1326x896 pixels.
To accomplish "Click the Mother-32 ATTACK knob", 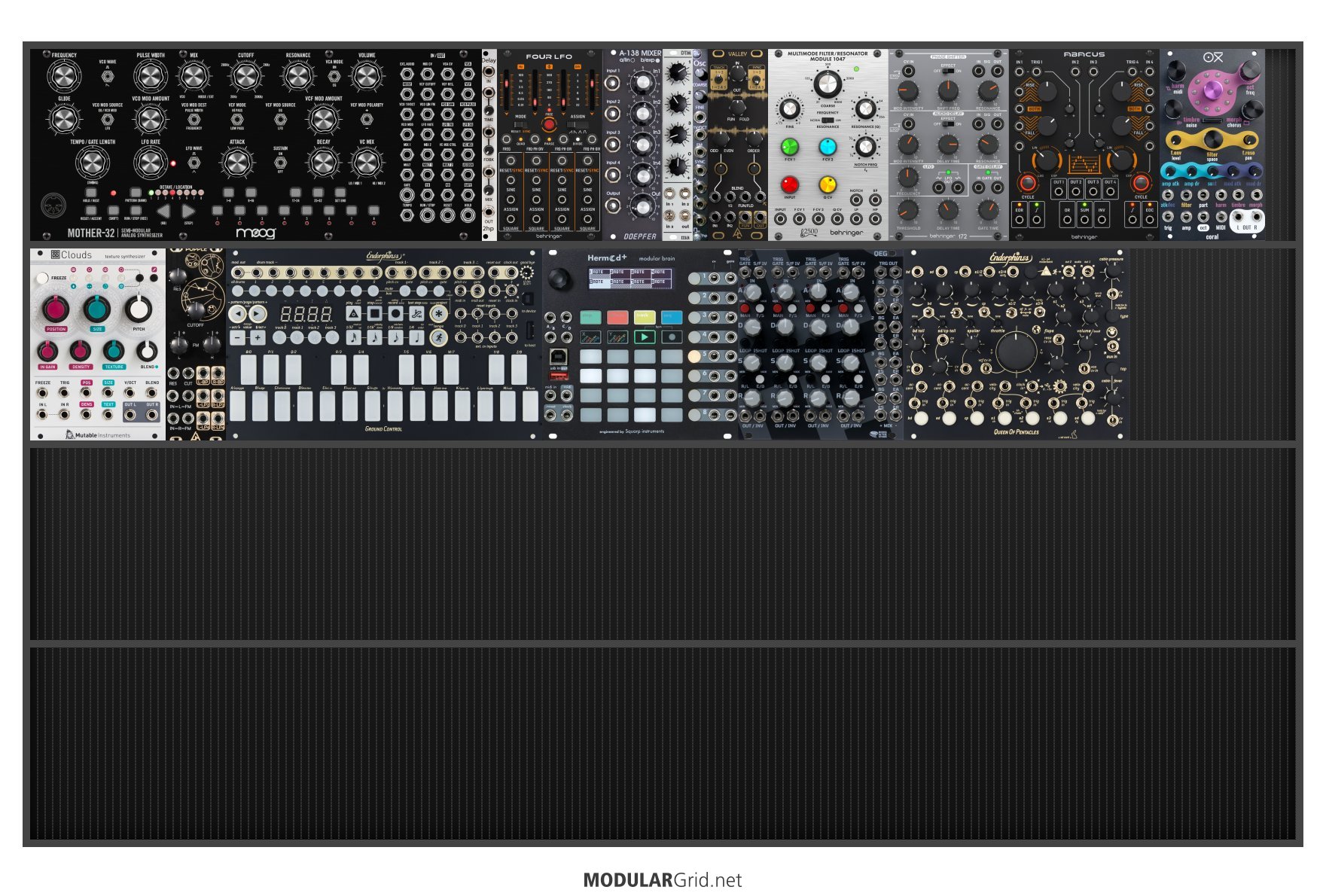I will pyautogui.click(x=237, y=162).
